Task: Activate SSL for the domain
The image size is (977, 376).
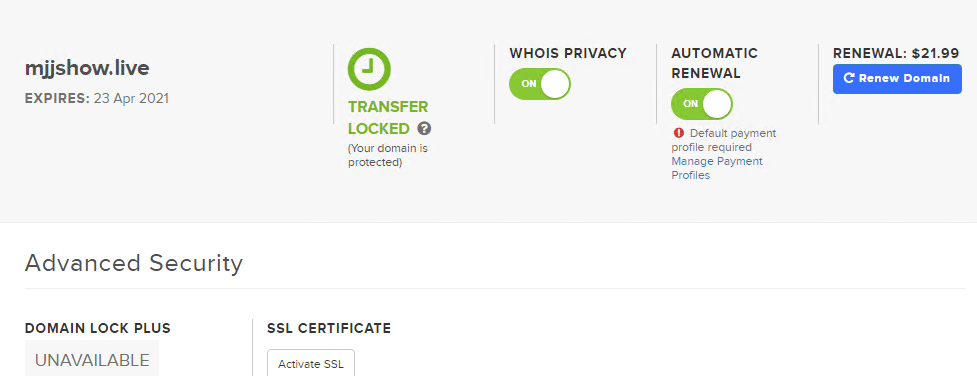Action: pyautogui.click(x=310, y=364)
